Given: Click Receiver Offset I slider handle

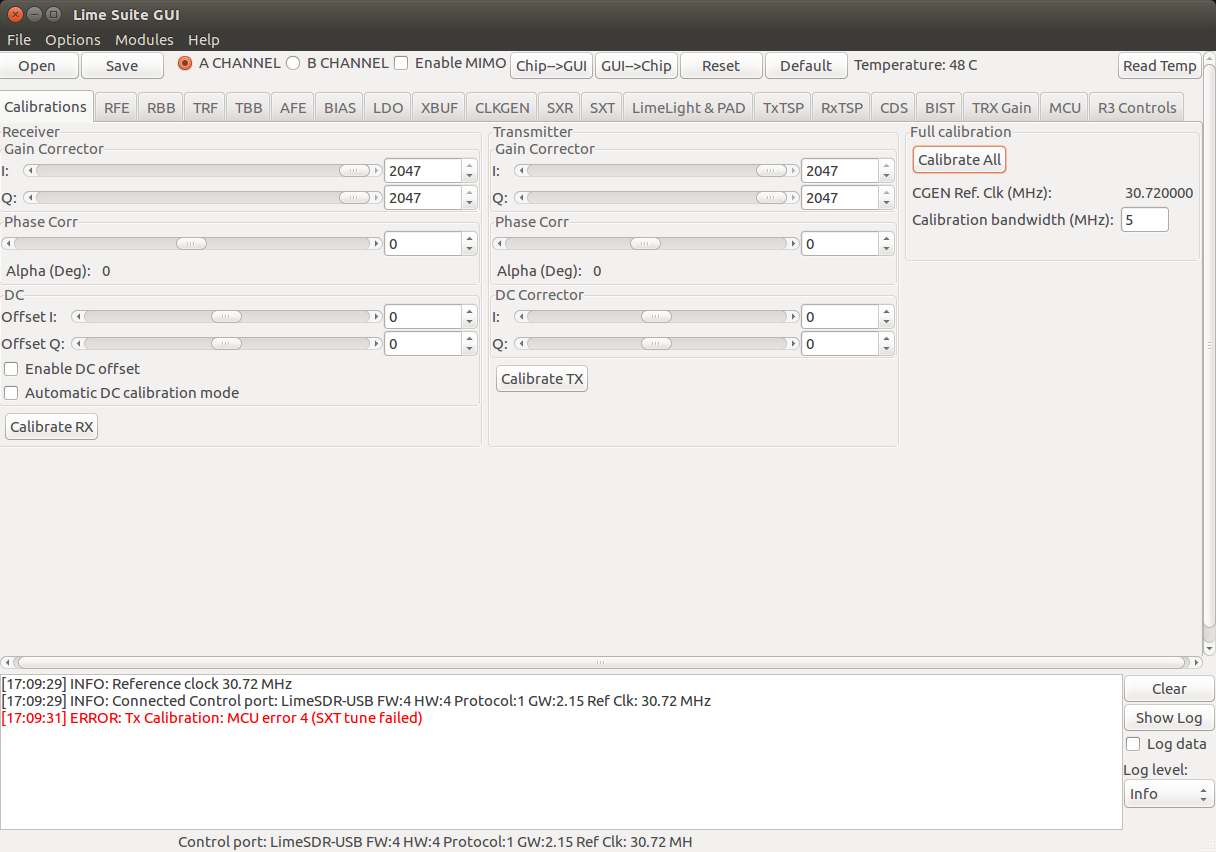Looking at the screenshot, I should 226,317.
